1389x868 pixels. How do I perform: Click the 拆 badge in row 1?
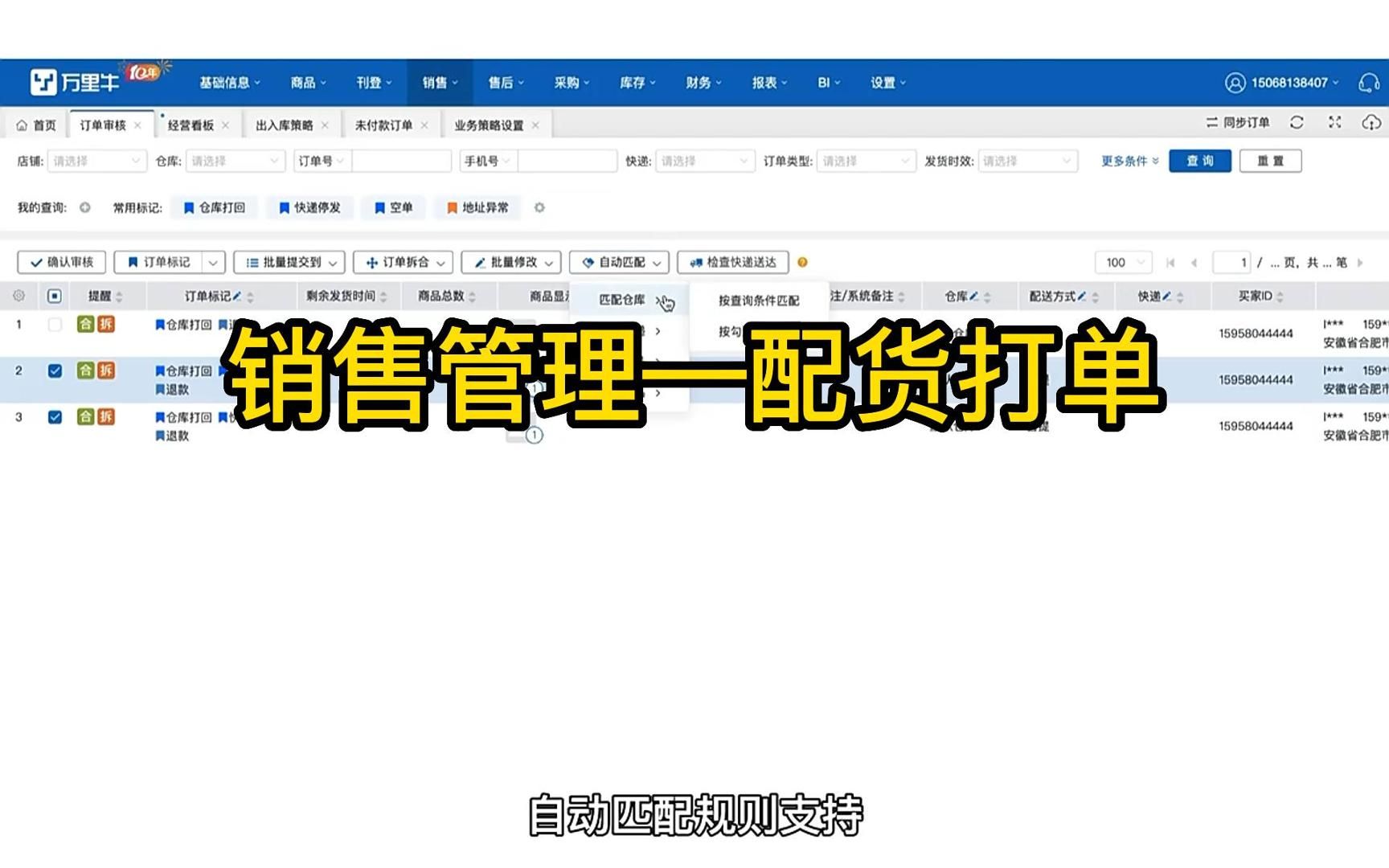click(106, 324)
